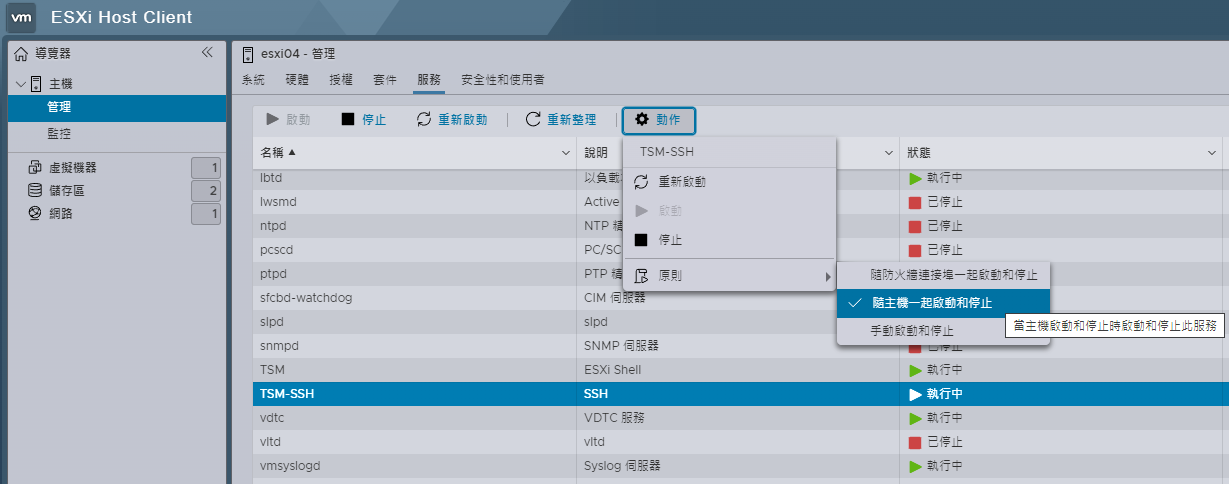
Task: Choose 啟動 in the TSM-SSH menu
Action: pyautogui.click(x=729, y=211)
